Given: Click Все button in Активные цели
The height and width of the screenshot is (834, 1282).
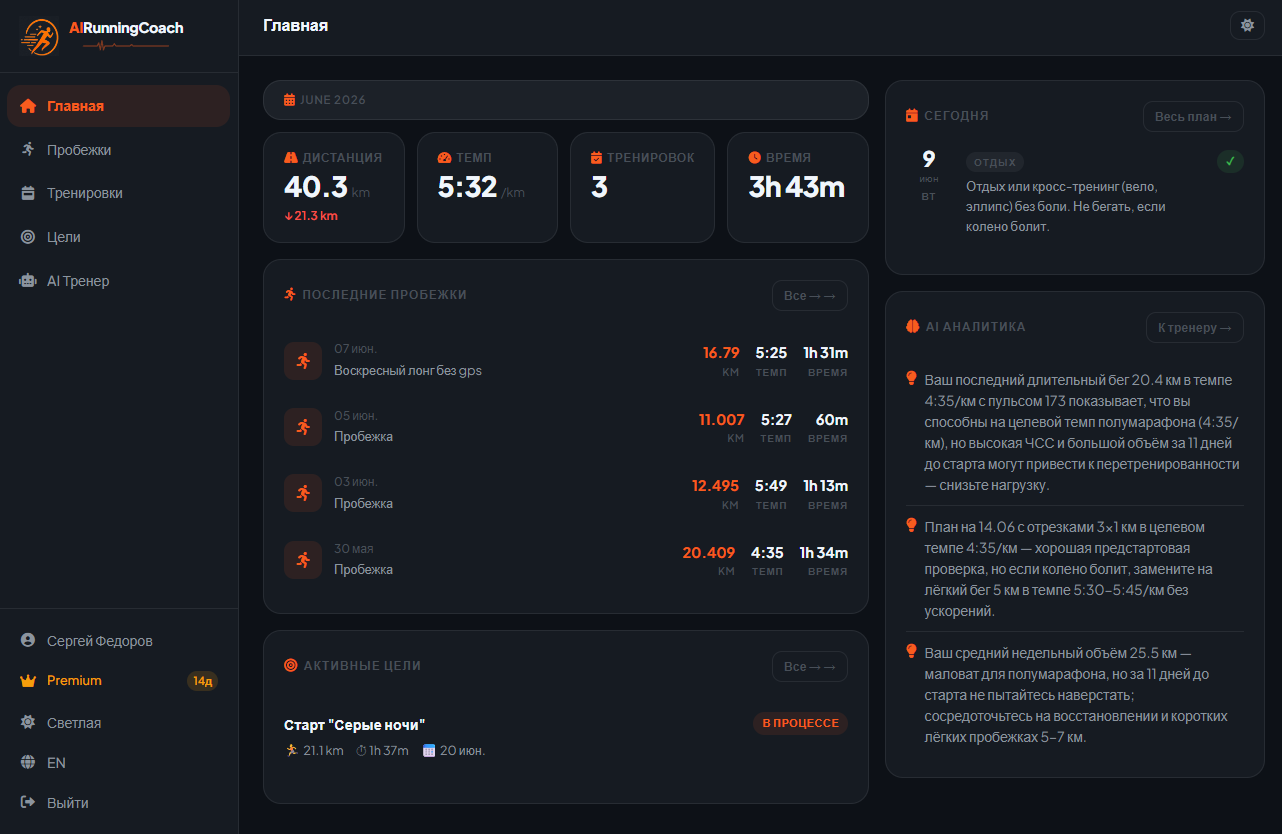Looking at the screenshot, I should (810, 666).
